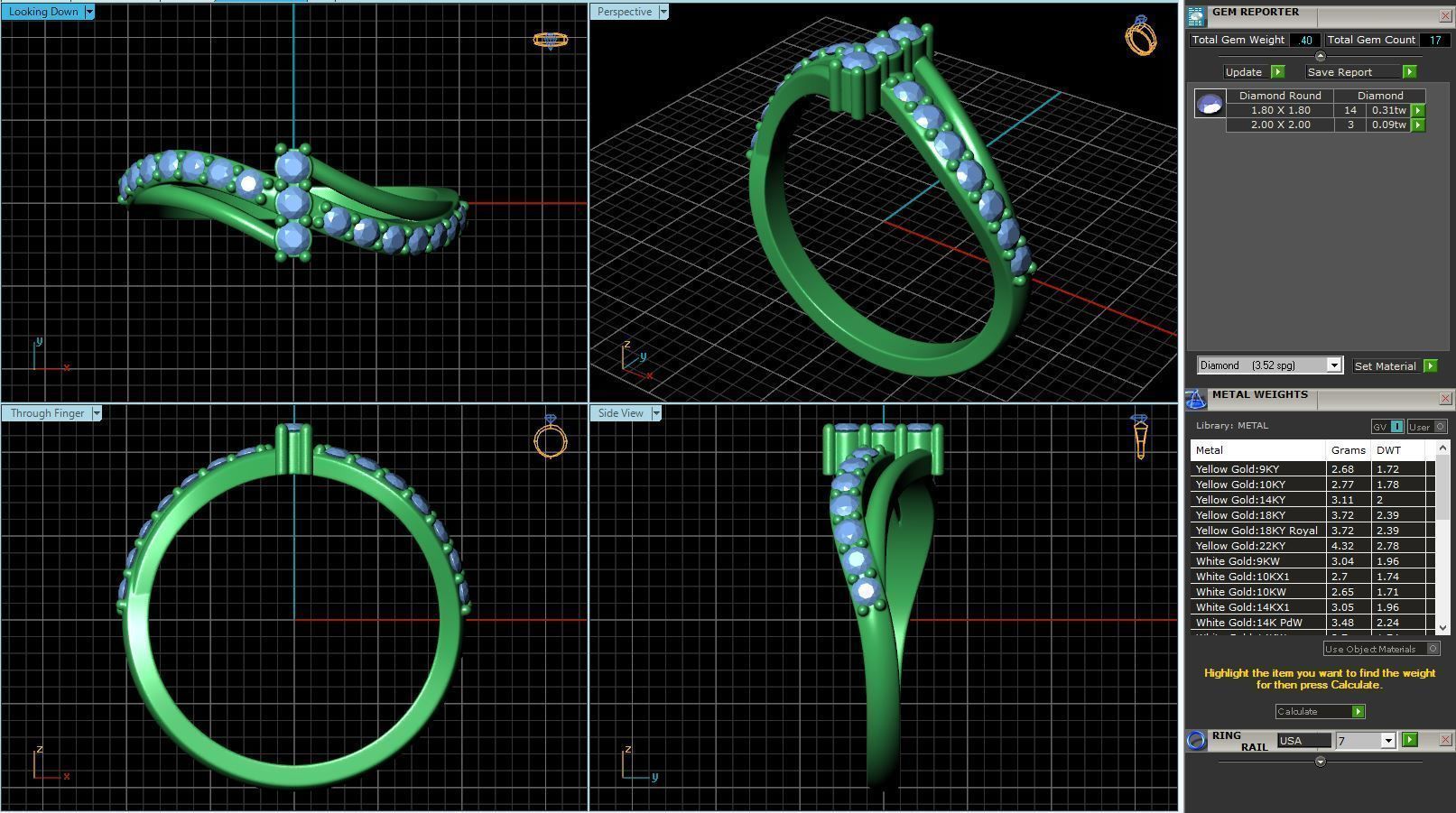Close the Metal Weights panel
Image resolution: width=1456 pixels, height=813 pixels.
(x=1445, y=398)
